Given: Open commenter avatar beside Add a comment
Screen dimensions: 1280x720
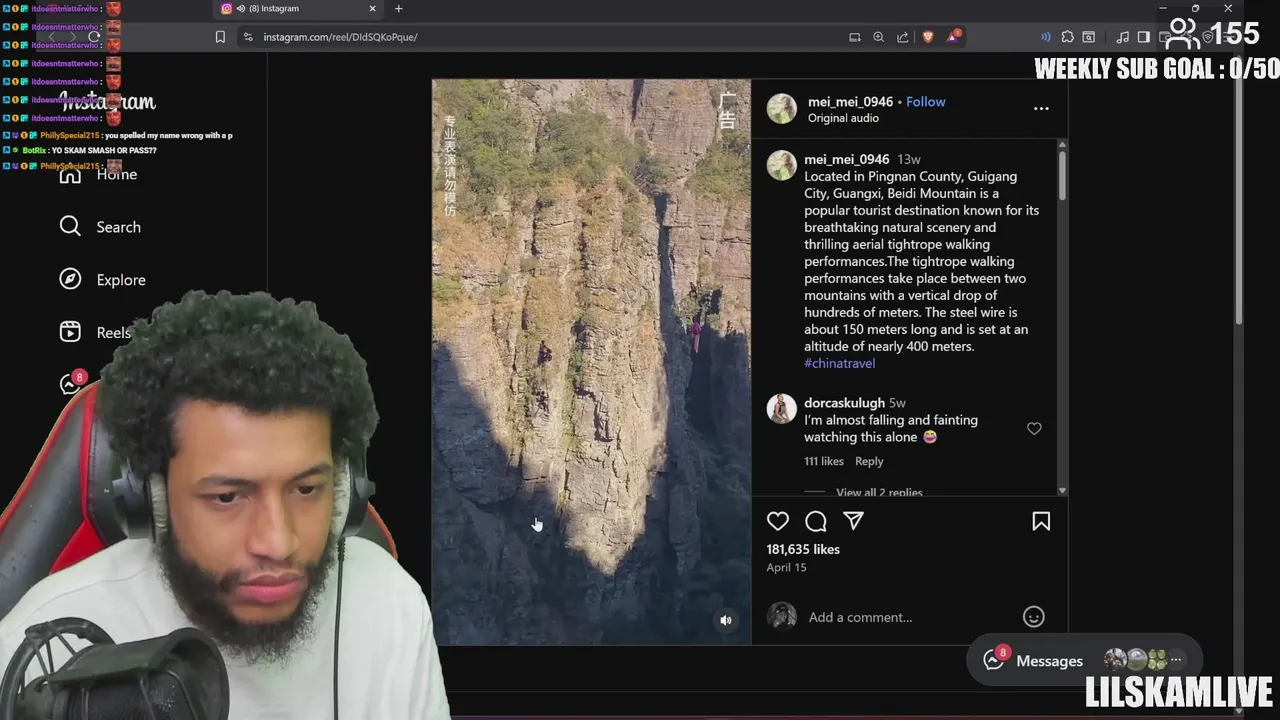Looking at the screenshot, I should coord(782,616).
